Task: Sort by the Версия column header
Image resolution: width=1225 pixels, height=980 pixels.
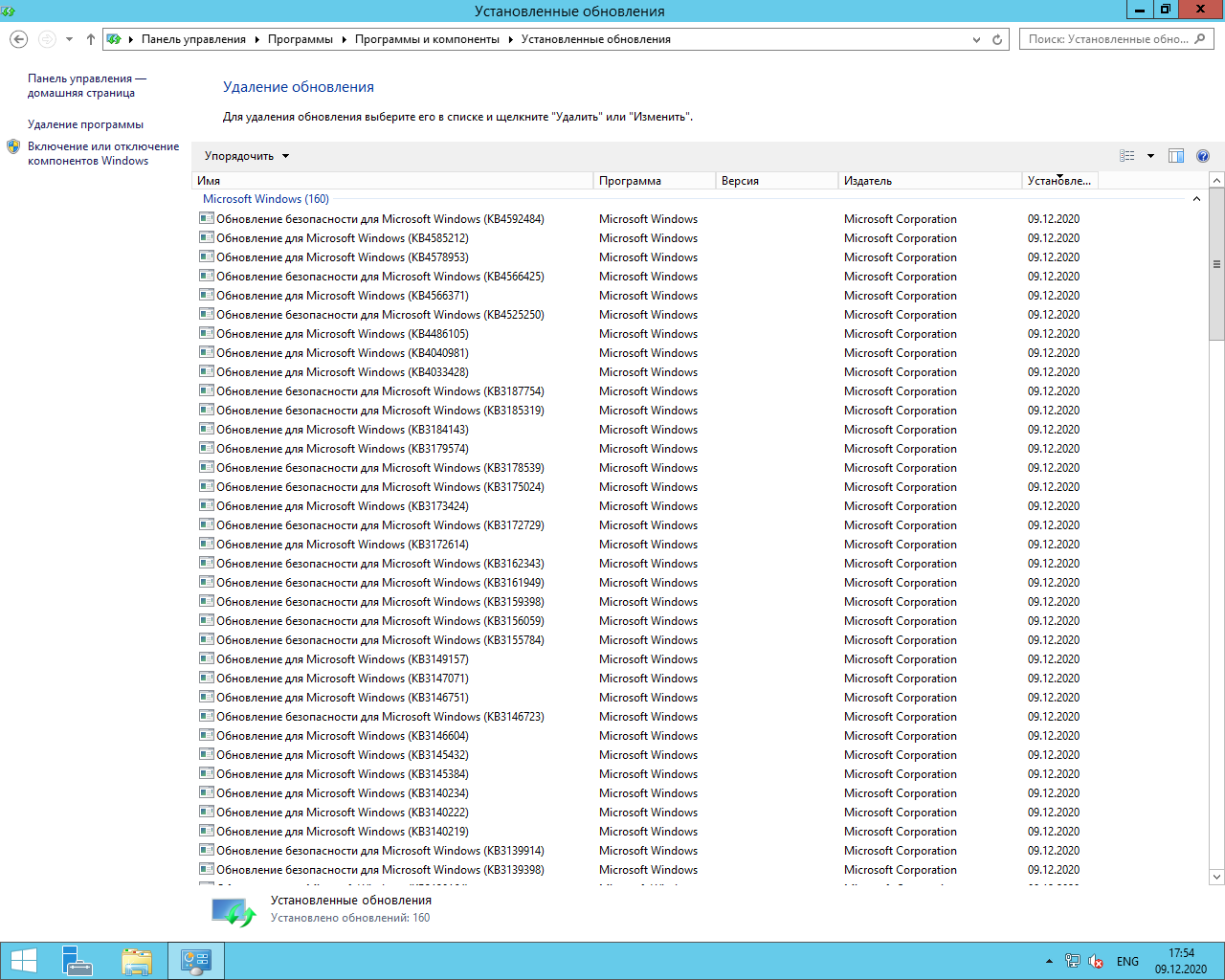Action: [777, 180]
